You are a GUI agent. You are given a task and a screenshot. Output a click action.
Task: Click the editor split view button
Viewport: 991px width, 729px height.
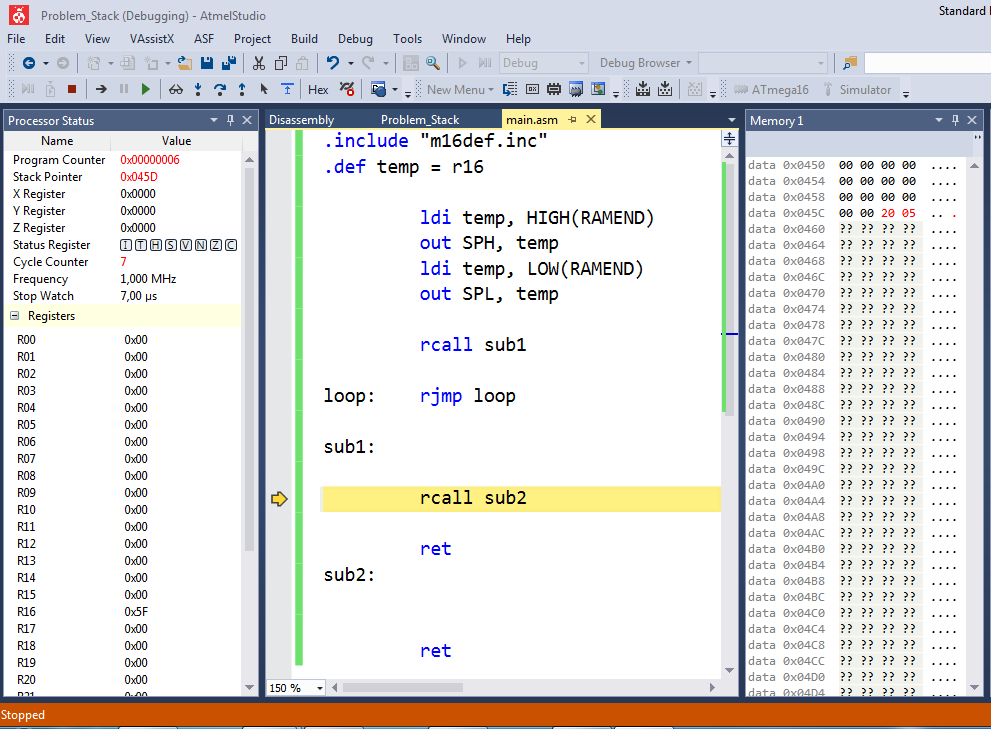pyautogui.click(x=729, y=138)
